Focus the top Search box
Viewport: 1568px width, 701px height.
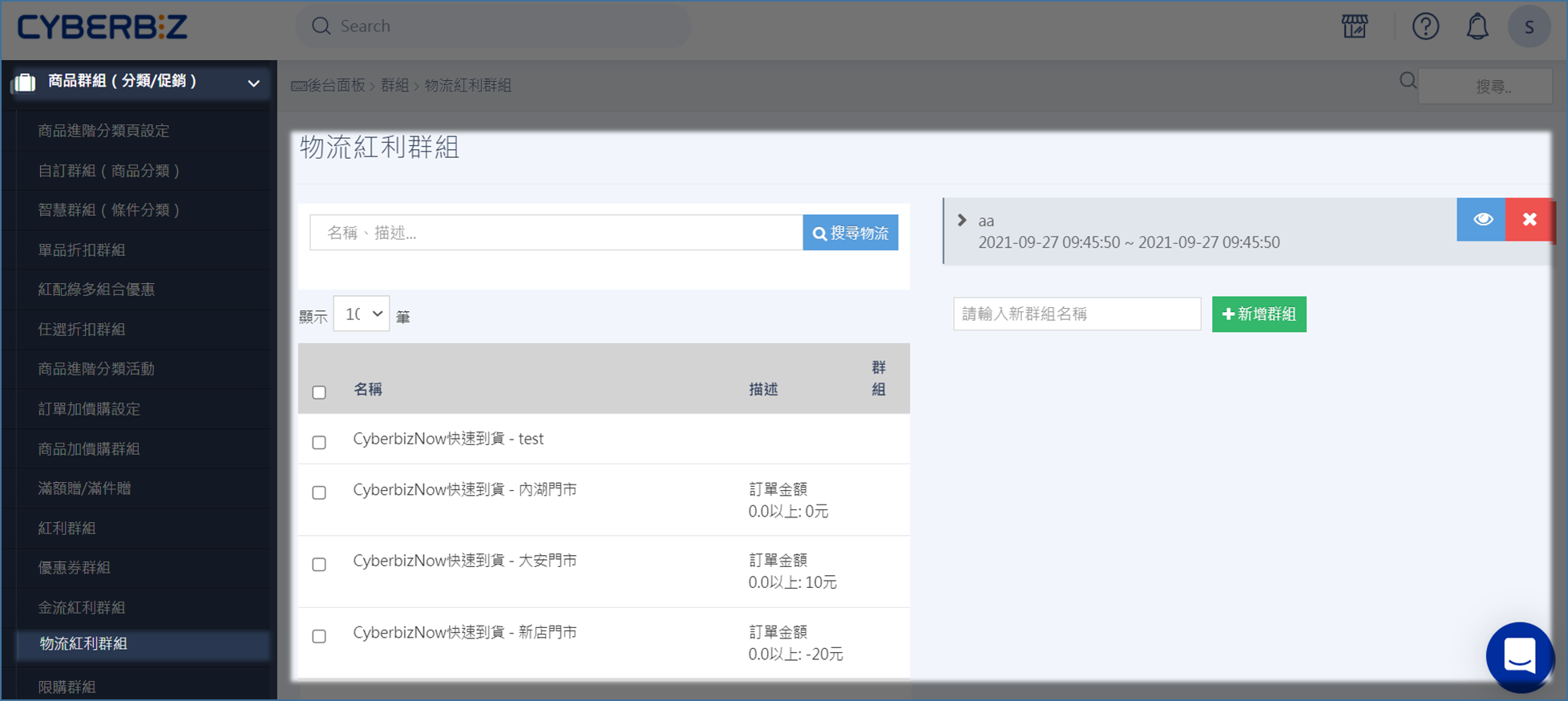point(493,26)
